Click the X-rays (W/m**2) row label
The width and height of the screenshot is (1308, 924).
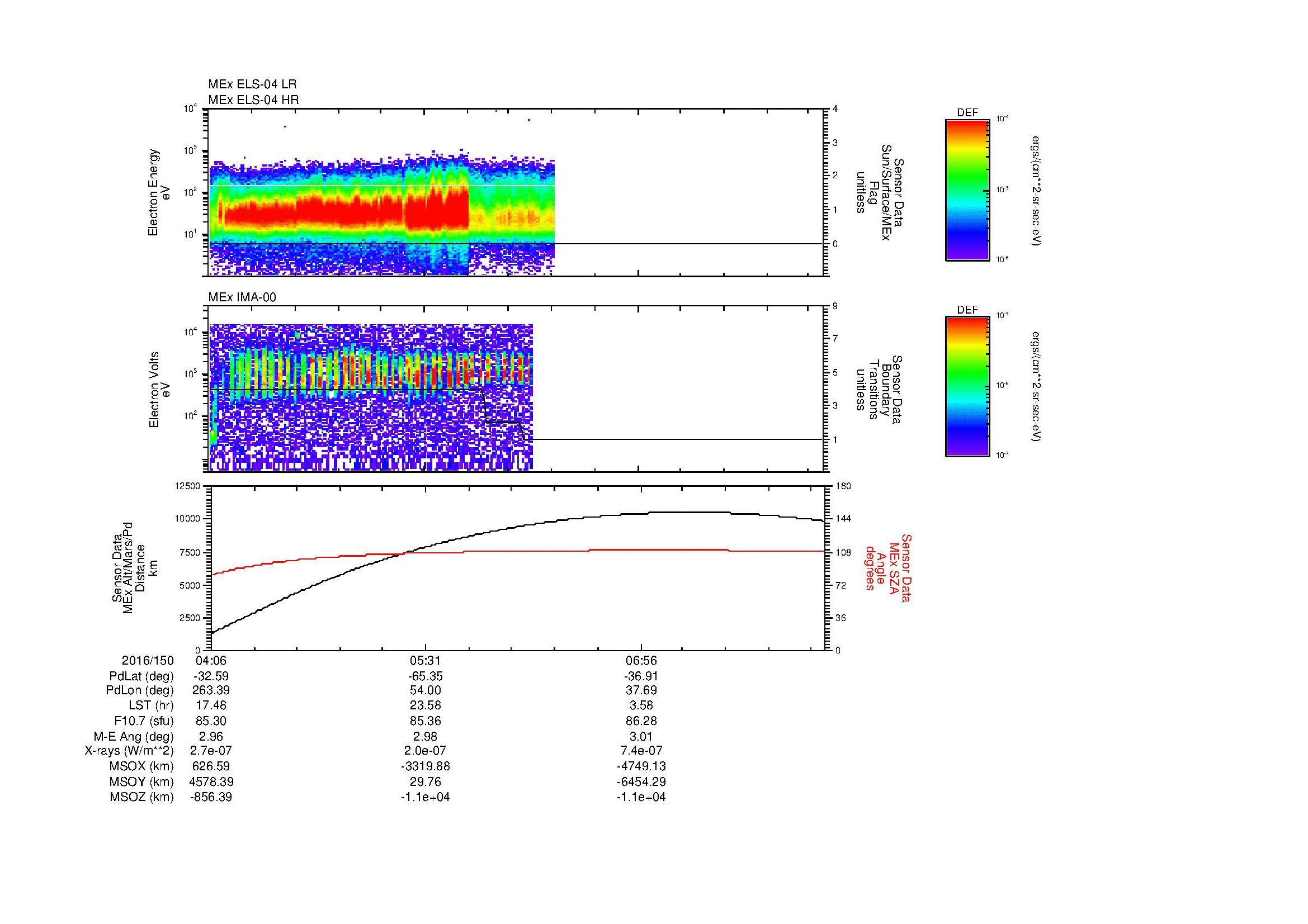129,751
